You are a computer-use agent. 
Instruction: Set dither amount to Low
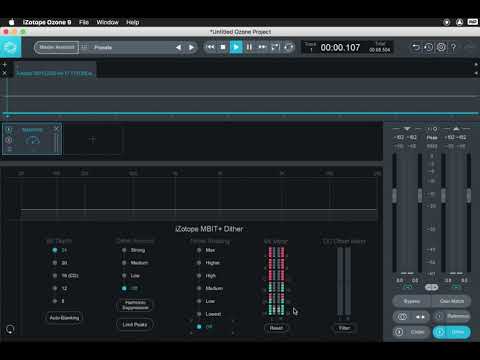(131, 276)
